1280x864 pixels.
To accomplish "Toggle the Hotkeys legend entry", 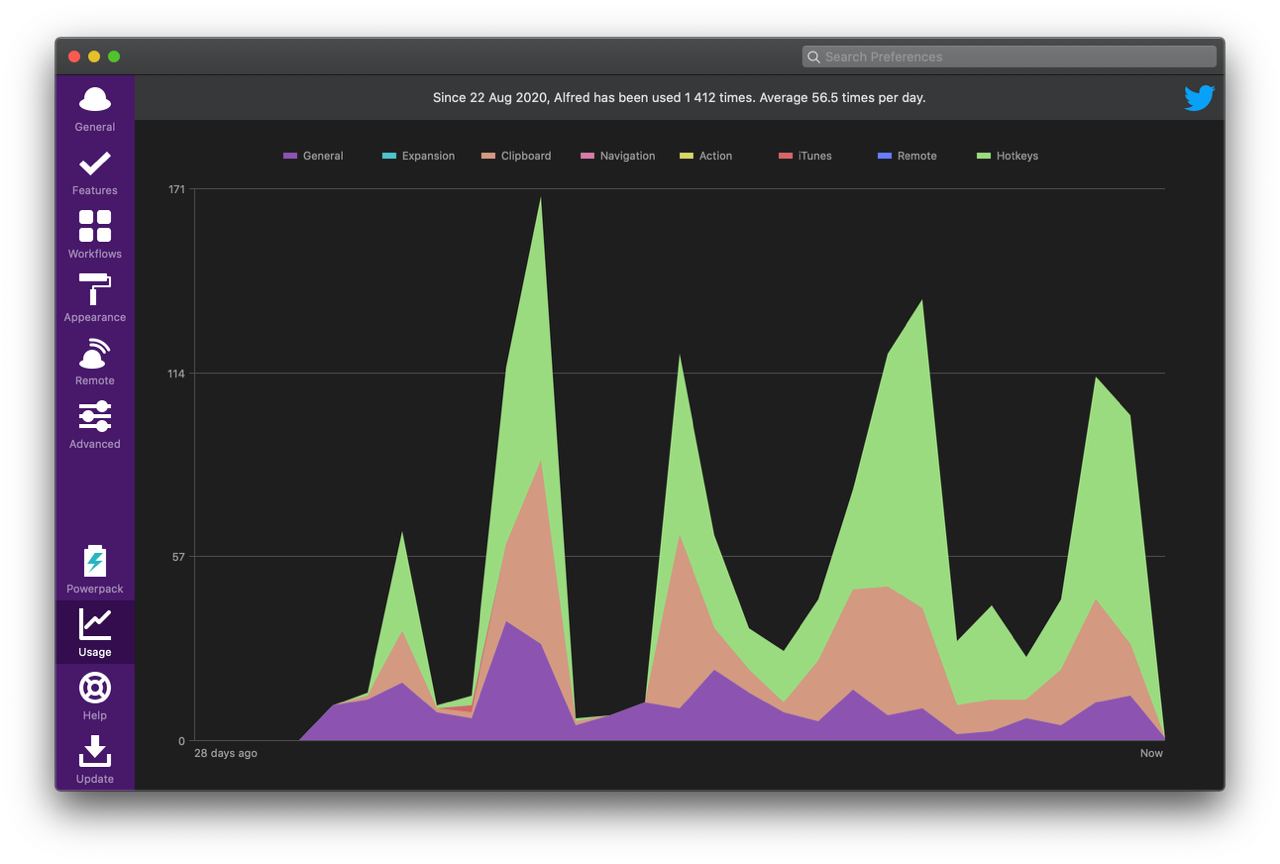I will point(1007,156).
